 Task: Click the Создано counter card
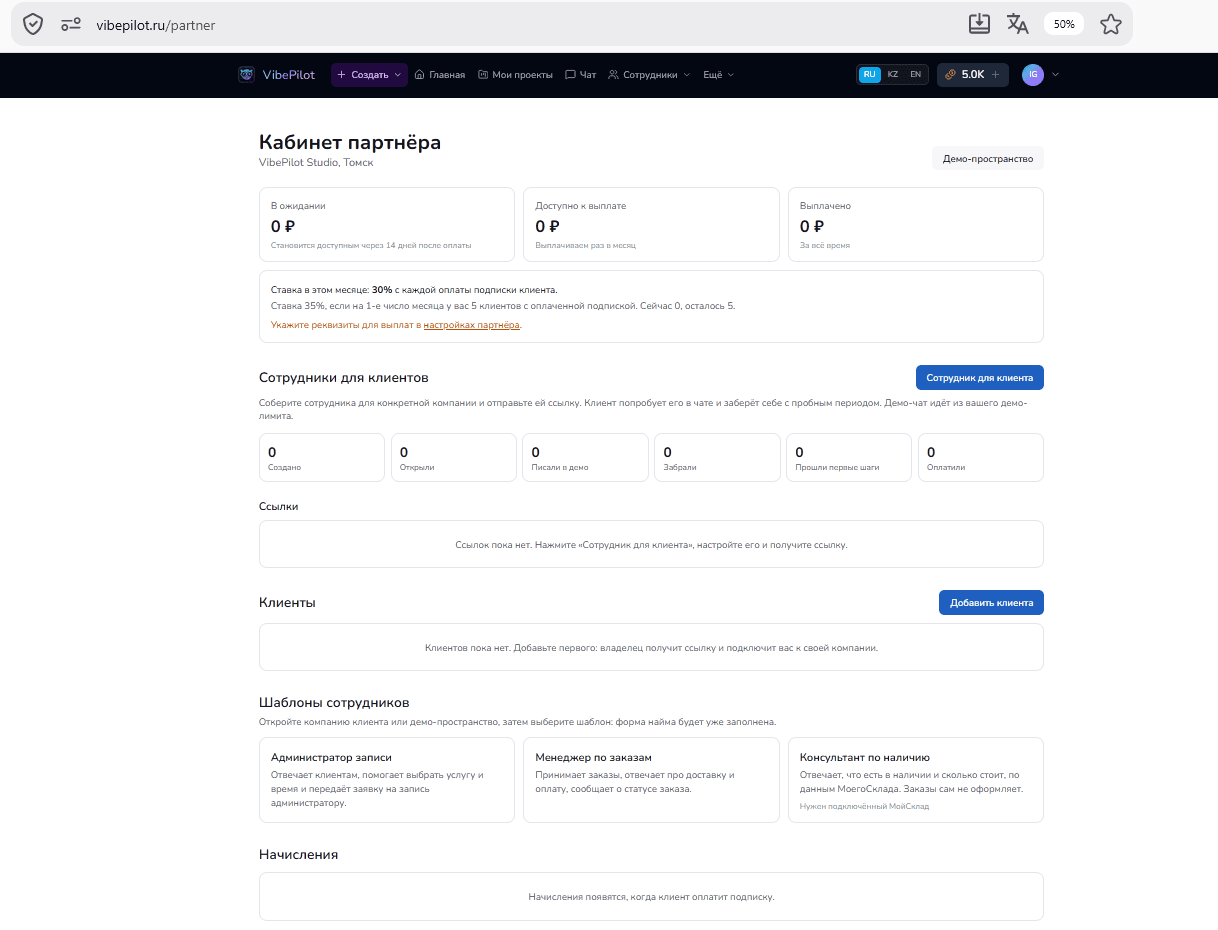tap(322, 458)
